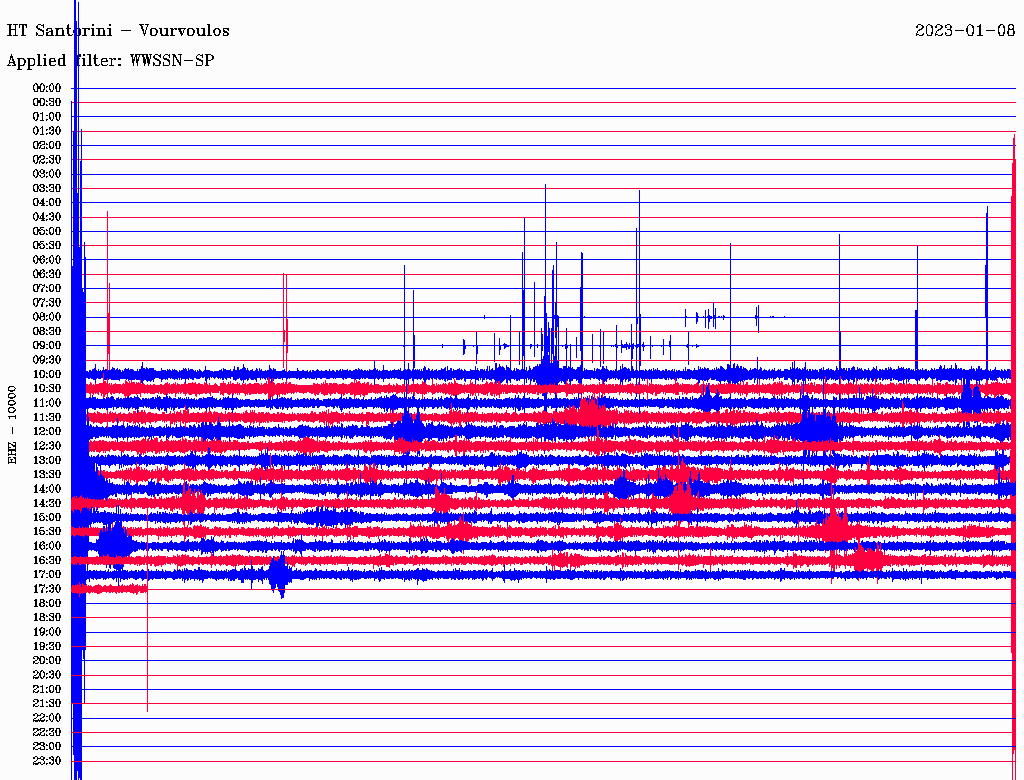Select the 14:00 time label

pyautogui.click(x=47, y=489)
